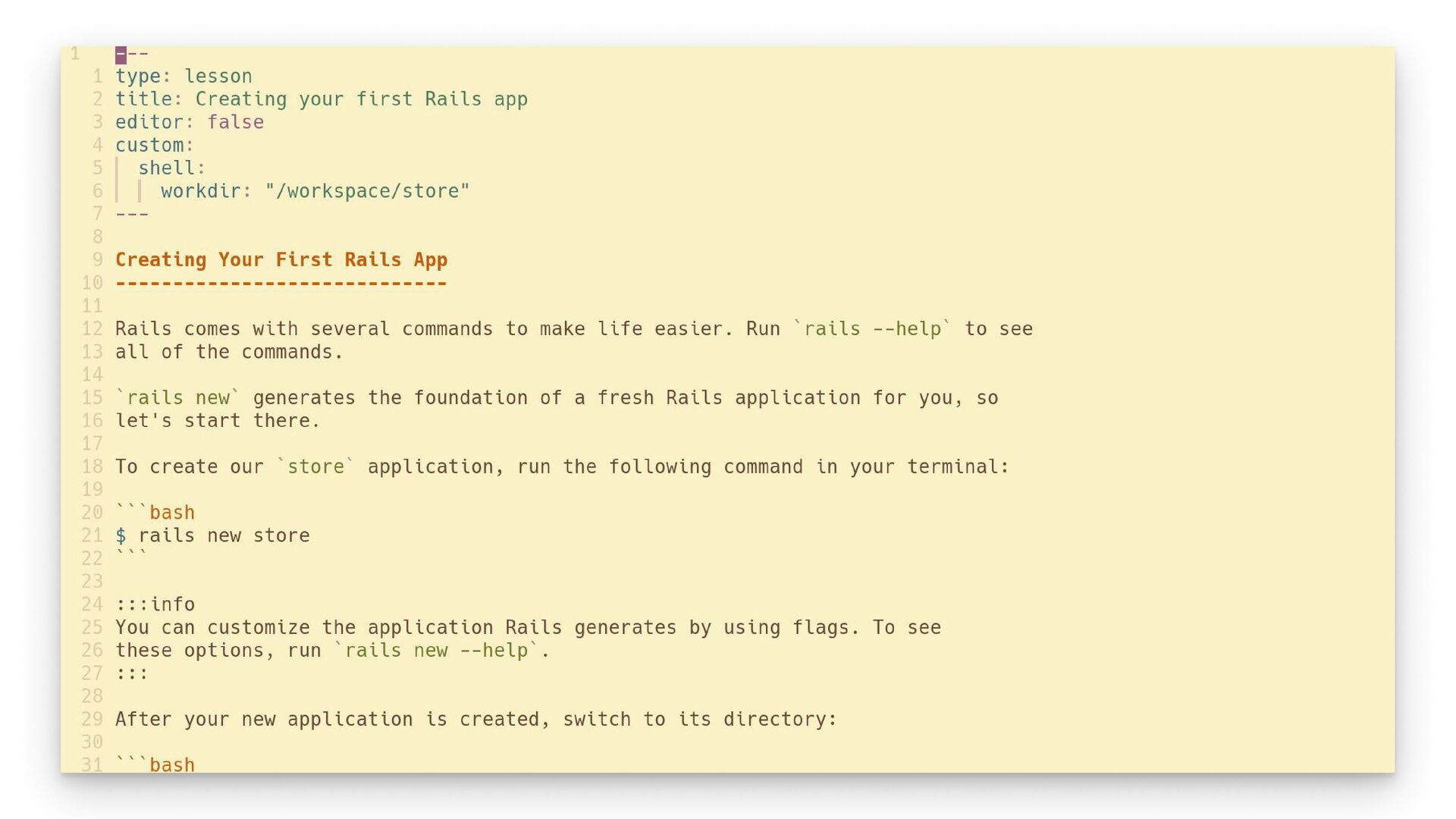Click the closing '---' front matter delimiter
Viewport: 1456px width, 819px height.
132,214
